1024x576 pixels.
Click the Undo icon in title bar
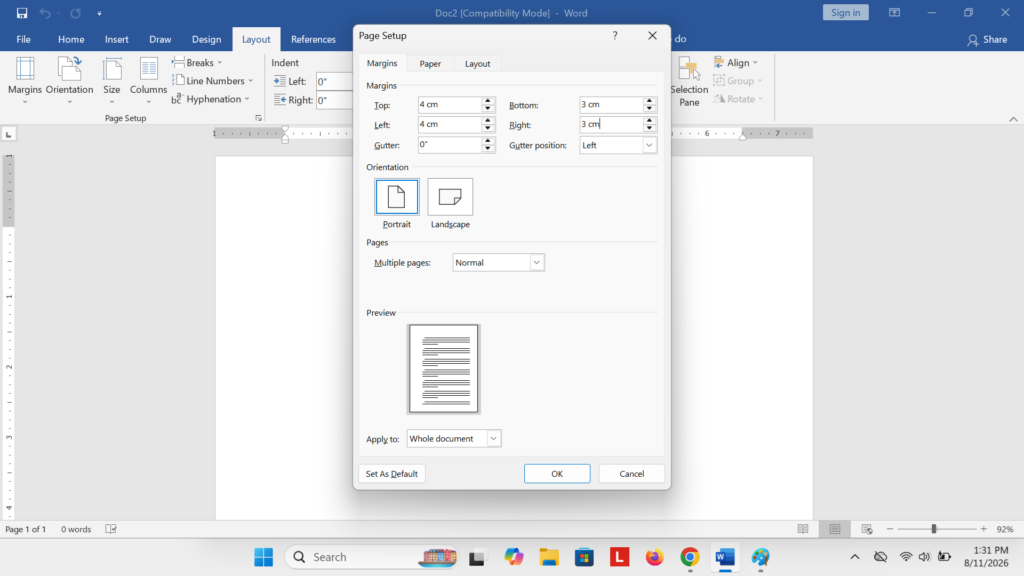tap(44, 13)
